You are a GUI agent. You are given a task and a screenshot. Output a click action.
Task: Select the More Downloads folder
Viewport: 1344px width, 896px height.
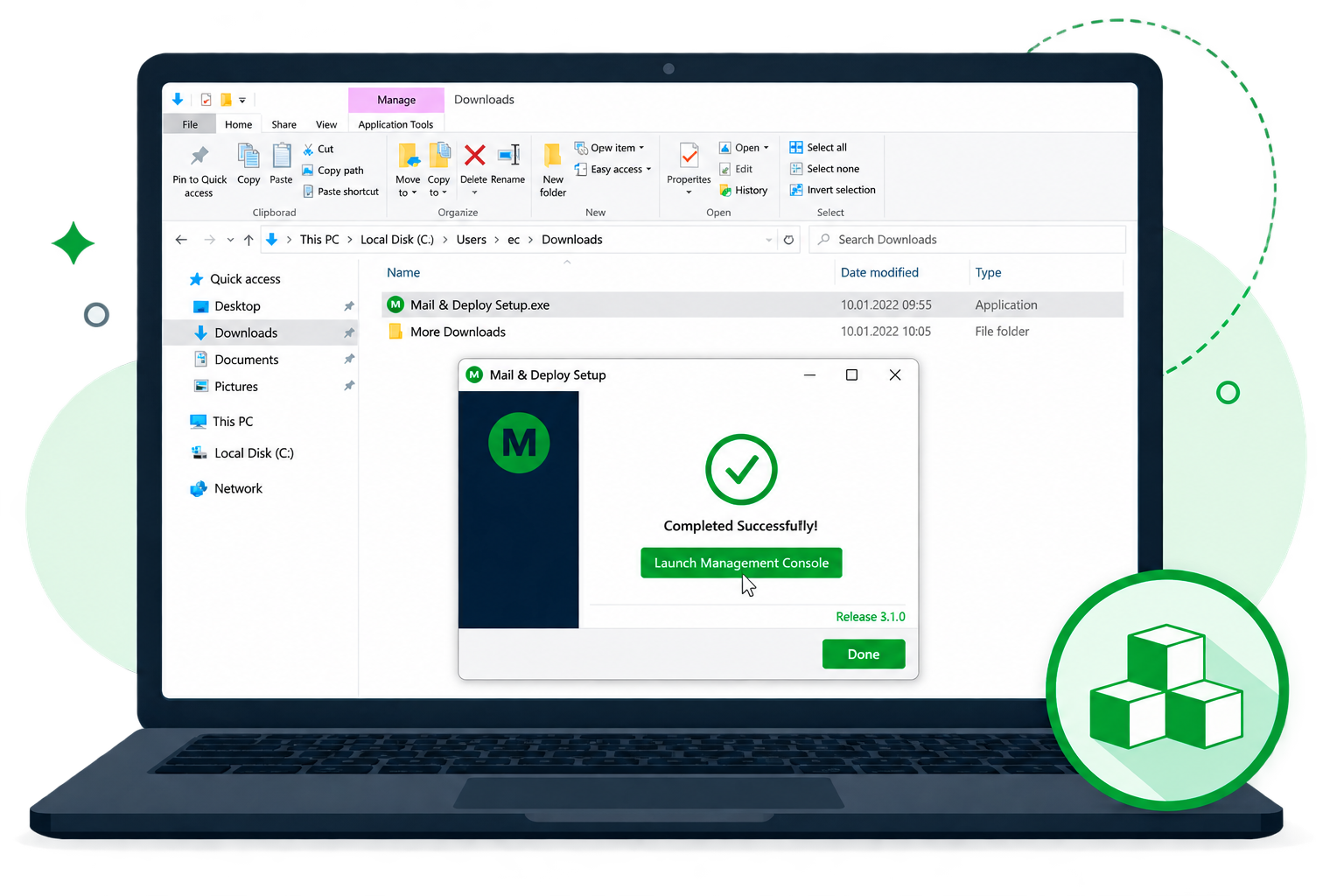tap(752, 332)
